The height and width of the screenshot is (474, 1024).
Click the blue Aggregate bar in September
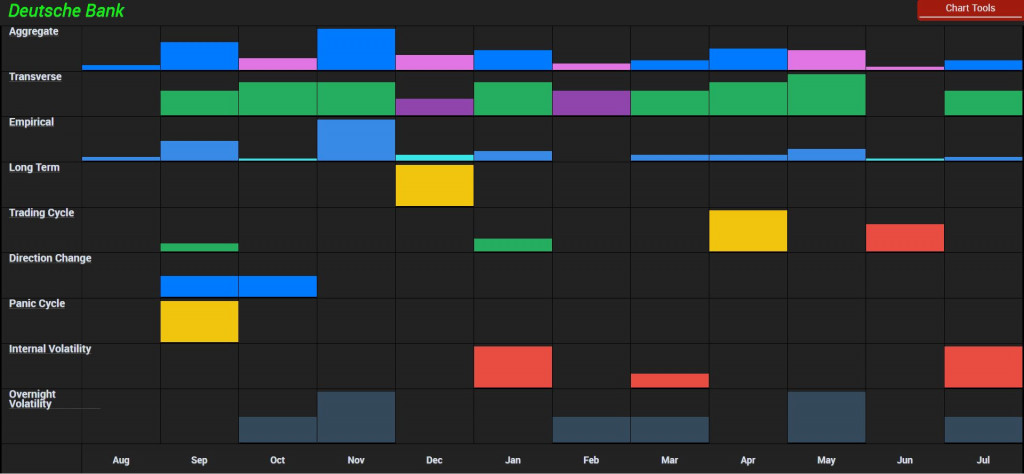click(x=199, y=55)
